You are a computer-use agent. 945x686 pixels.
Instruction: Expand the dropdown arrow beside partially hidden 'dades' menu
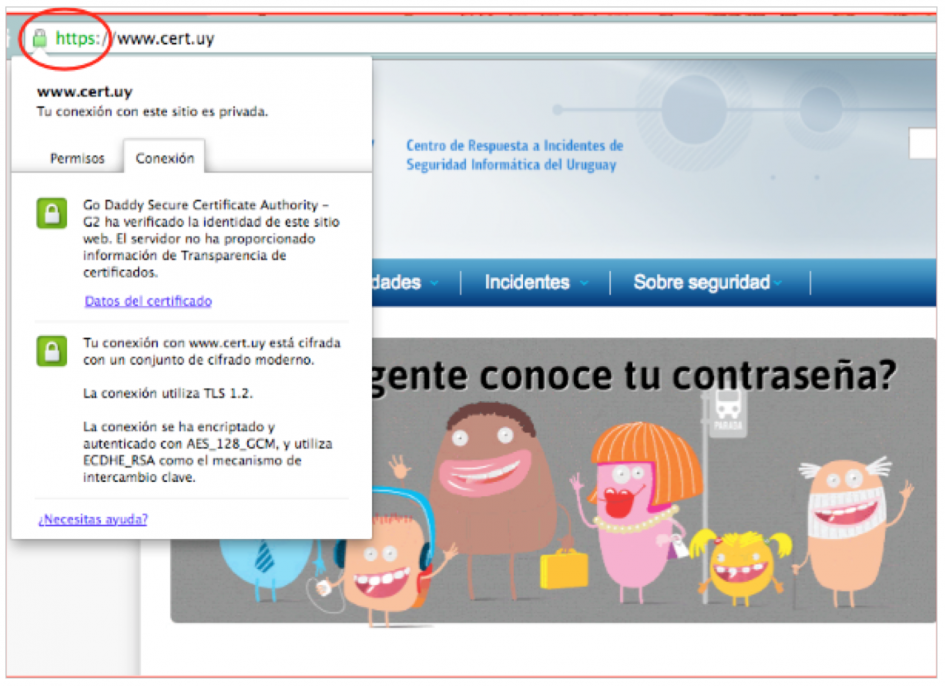(x=435, y=283)
